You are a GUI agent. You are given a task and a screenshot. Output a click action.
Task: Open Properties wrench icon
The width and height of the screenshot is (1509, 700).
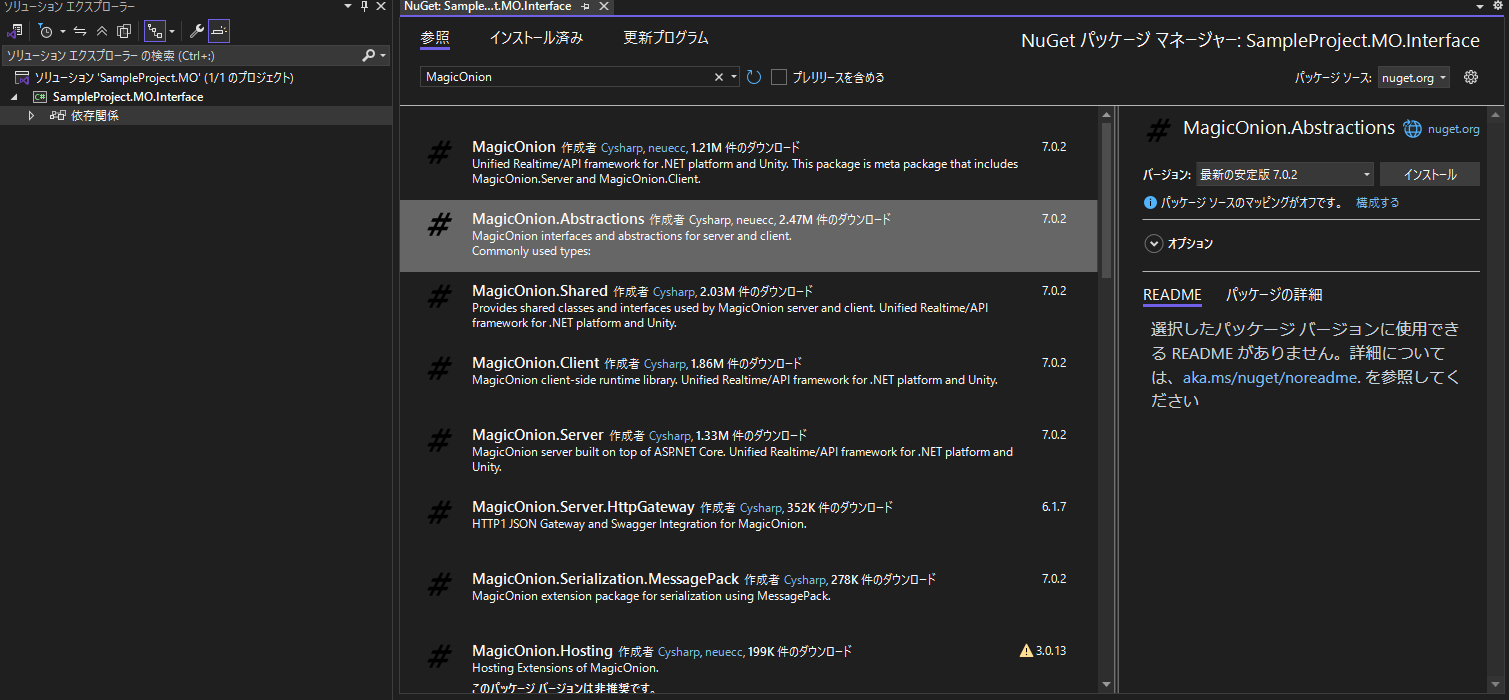tap(197, 31)
